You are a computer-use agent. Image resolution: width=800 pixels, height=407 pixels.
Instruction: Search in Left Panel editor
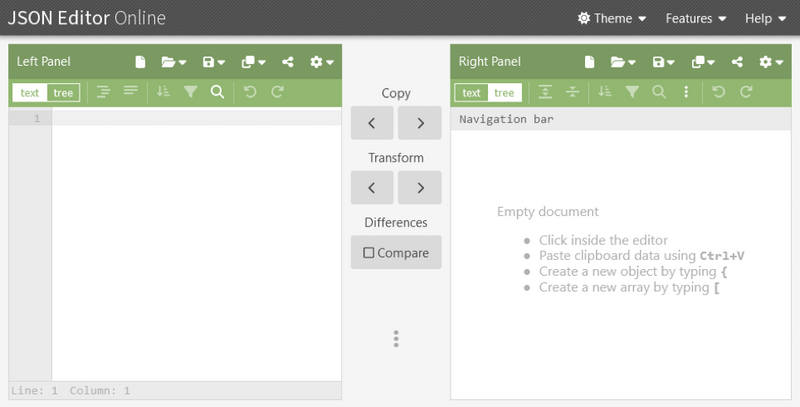click(217, 92)
